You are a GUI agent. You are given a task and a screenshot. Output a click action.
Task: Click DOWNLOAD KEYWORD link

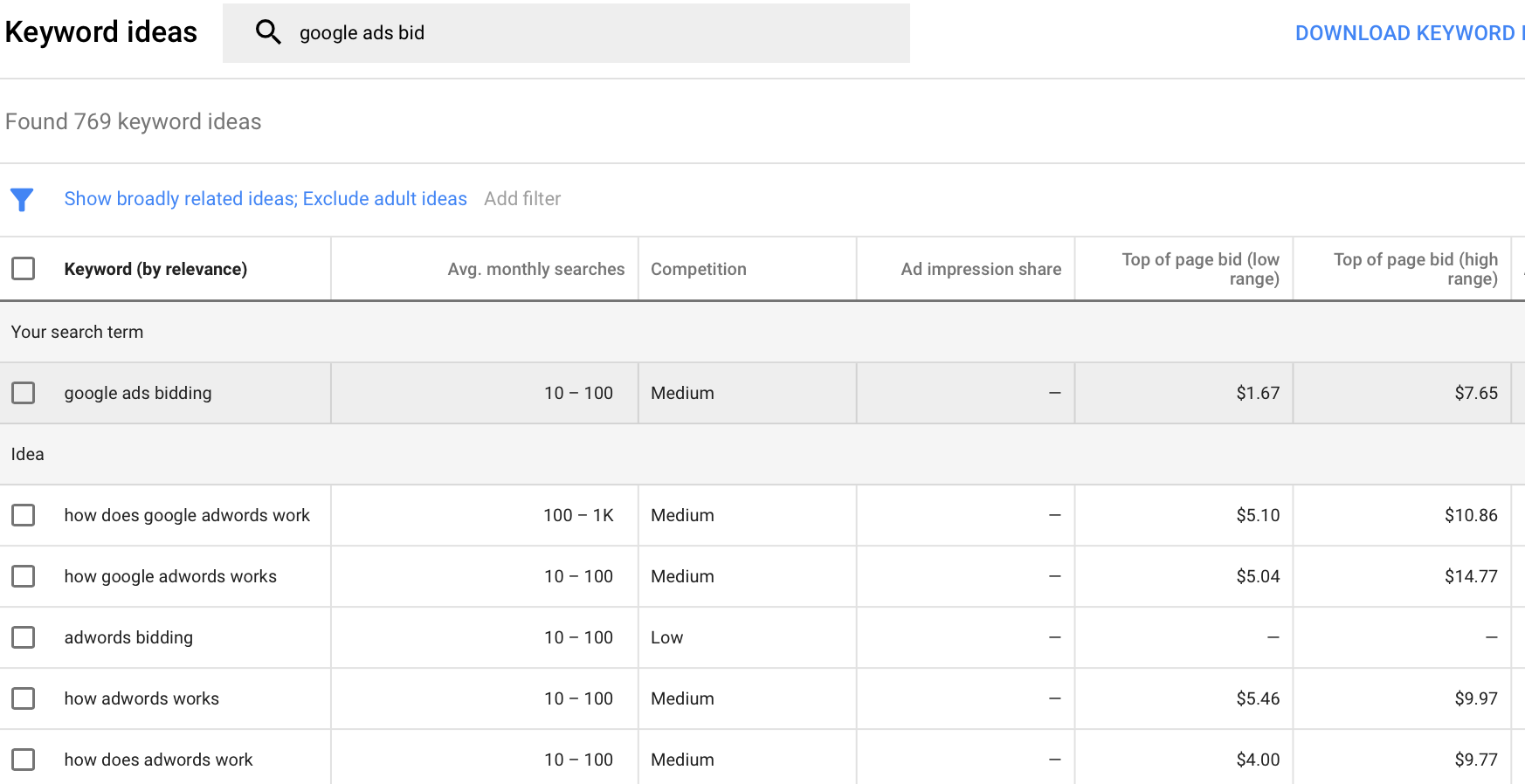coord(1409,33)
